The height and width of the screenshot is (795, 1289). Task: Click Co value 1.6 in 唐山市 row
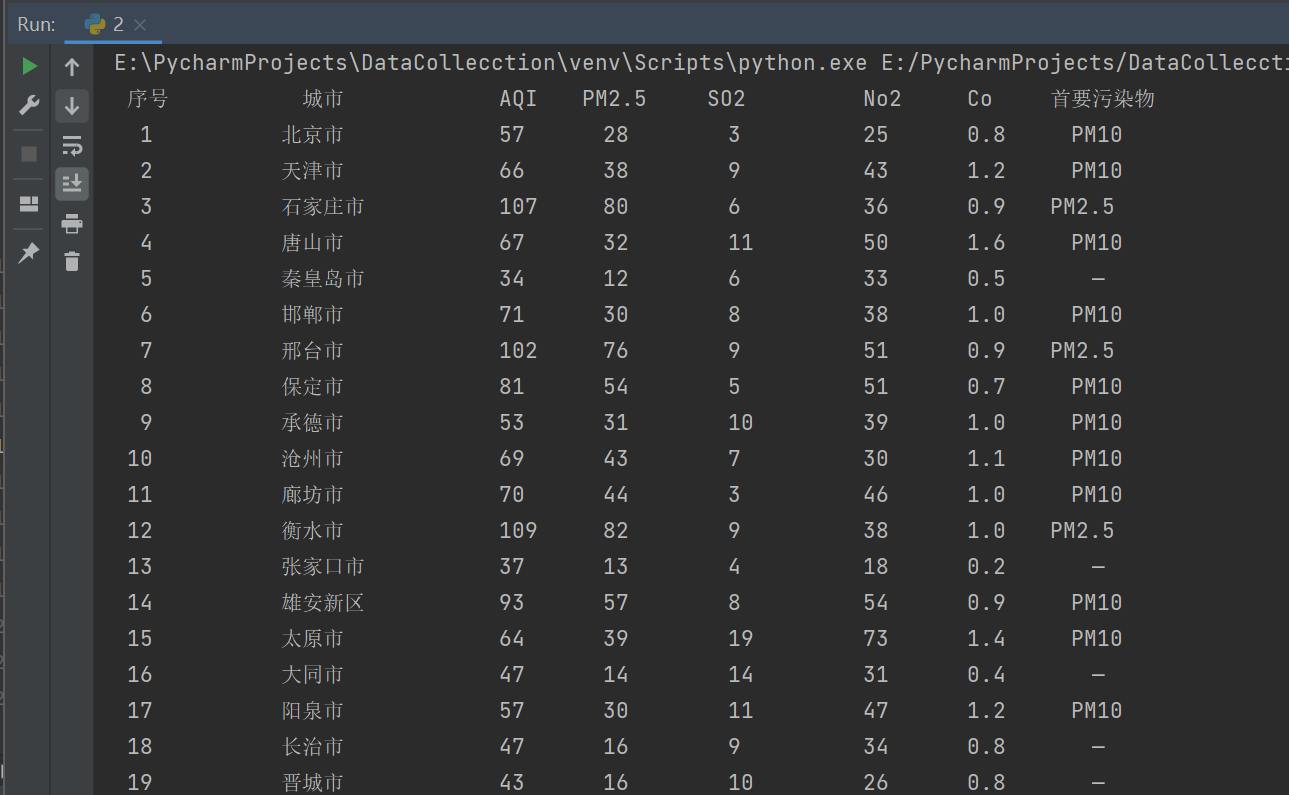tap(986, 243)
